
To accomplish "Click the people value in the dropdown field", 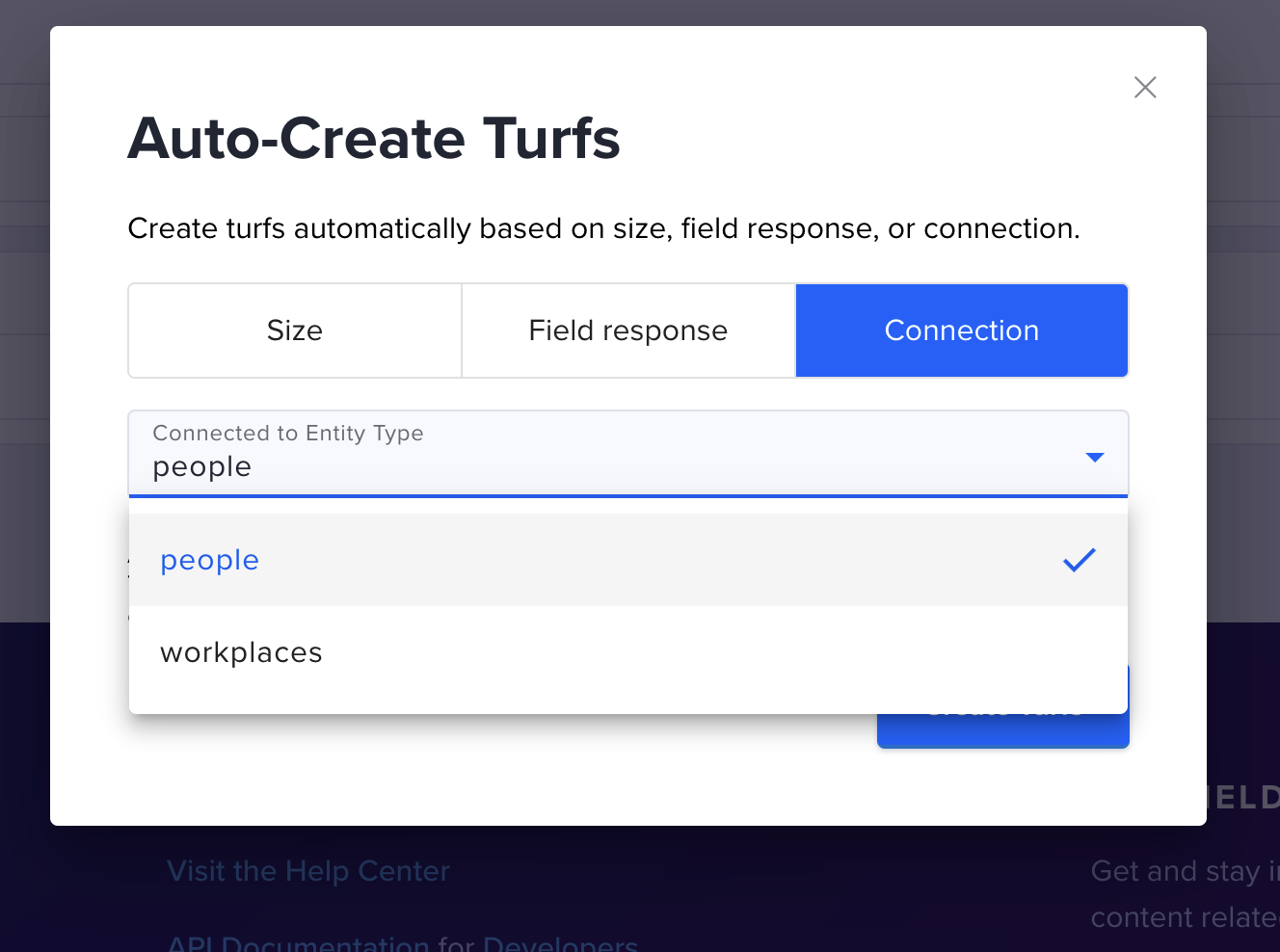I will 202,466.
